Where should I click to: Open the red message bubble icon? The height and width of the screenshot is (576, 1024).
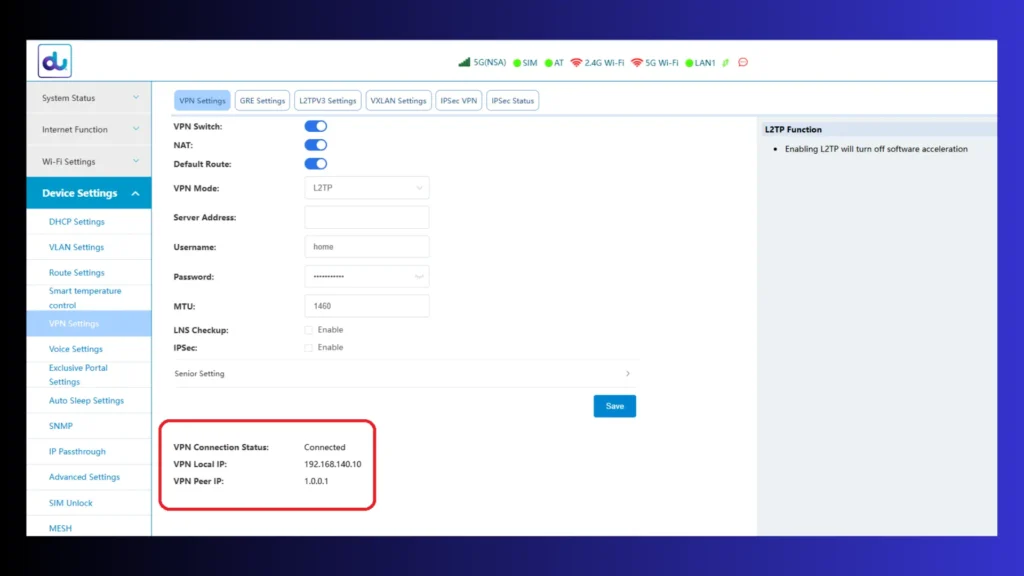(x=743, y=63)
